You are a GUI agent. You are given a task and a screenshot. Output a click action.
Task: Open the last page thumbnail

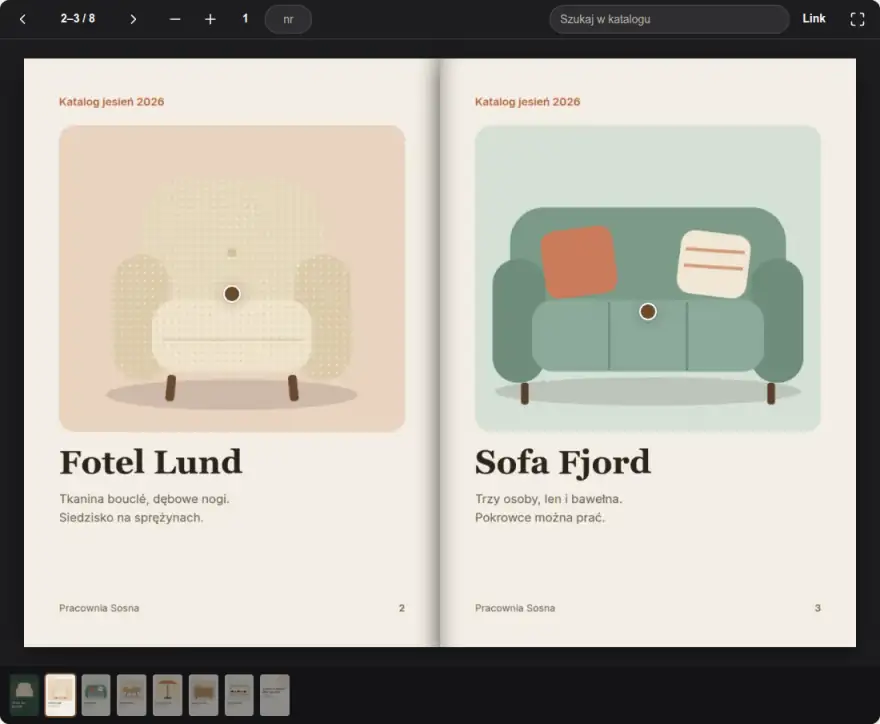tap(275, 695)
